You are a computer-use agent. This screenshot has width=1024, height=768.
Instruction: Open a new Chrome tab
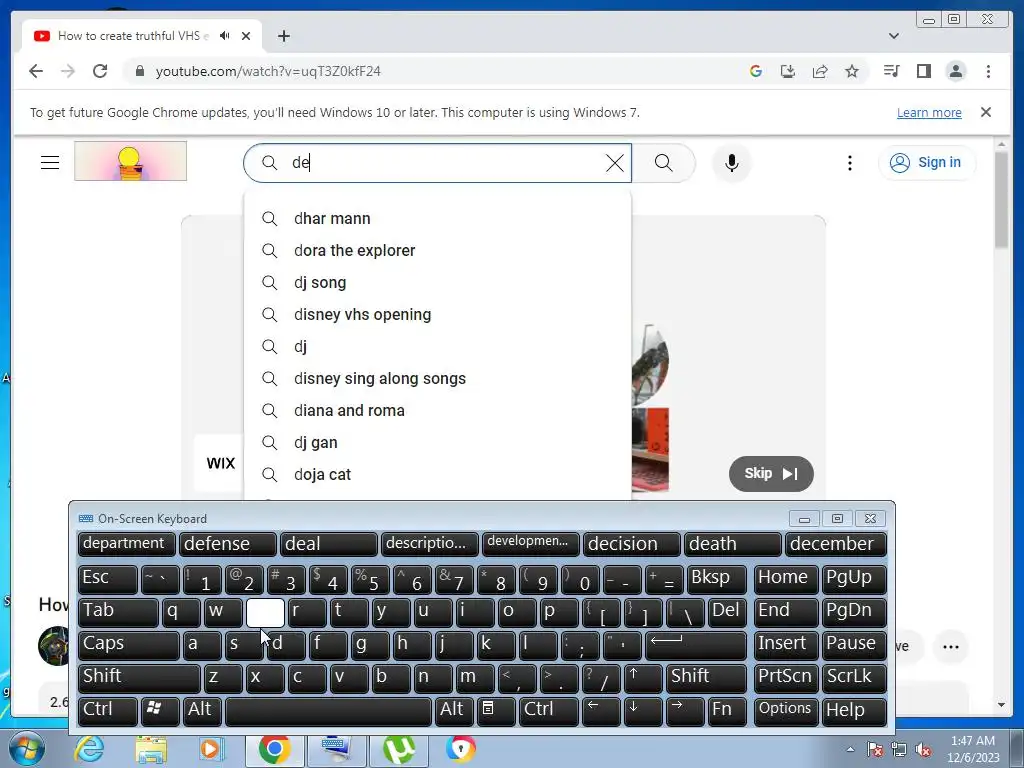click(283, 36)
